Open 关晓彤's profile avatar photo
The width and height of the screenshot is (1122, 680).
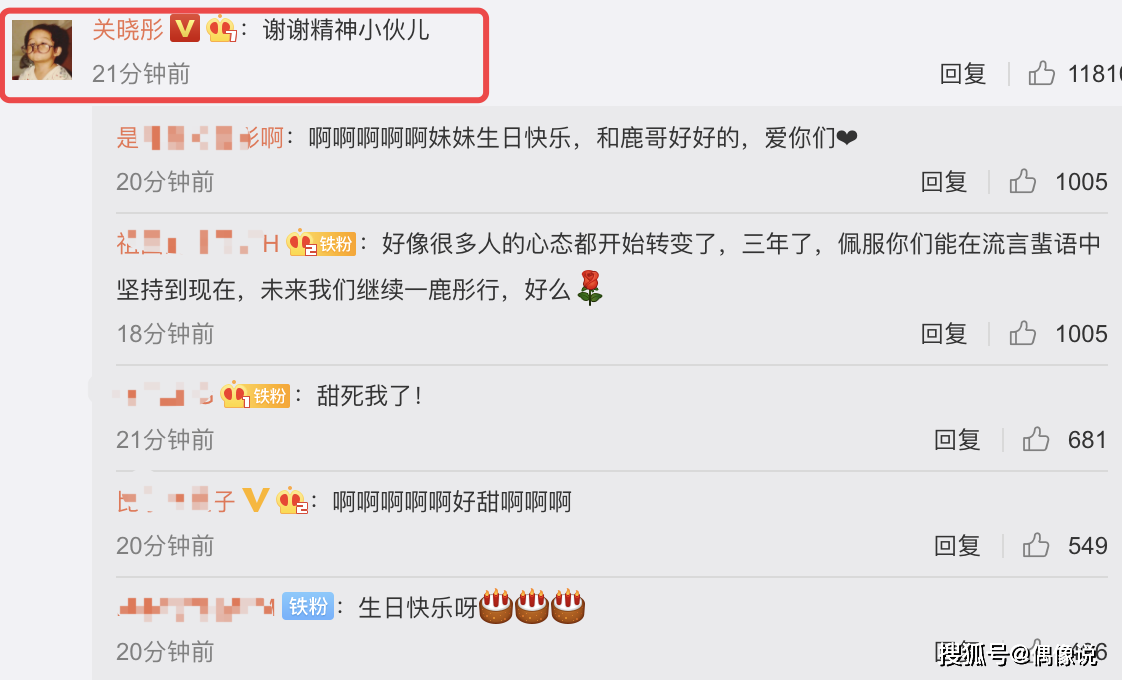point(42,50)
